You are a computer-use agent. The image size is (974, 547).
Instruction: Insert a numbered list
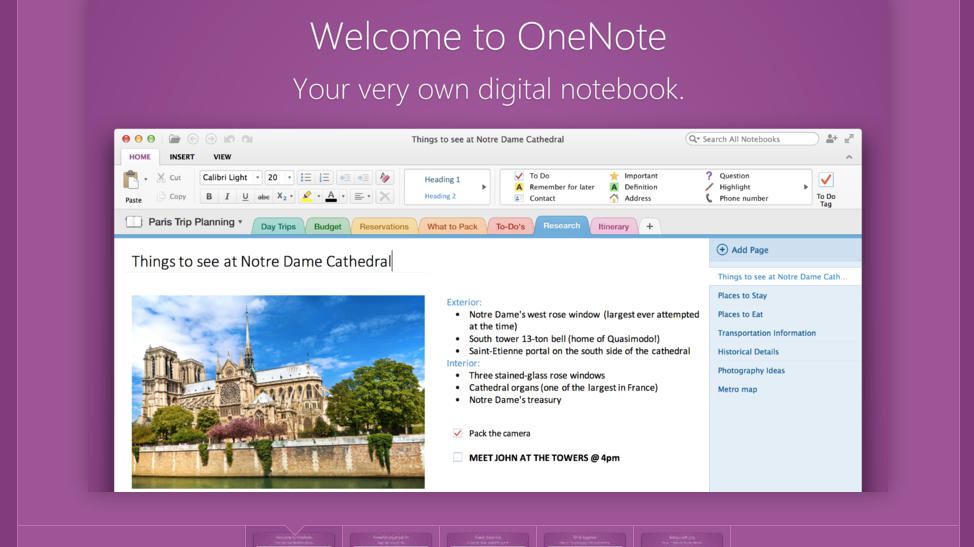pos(324,178)
